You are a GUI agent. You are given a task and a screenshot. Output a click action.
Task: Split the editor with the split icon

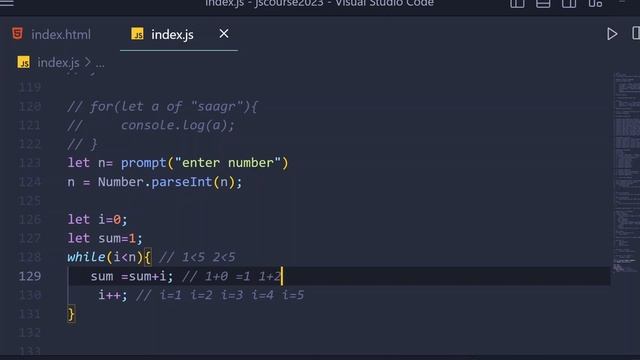[x=636, y=33]
